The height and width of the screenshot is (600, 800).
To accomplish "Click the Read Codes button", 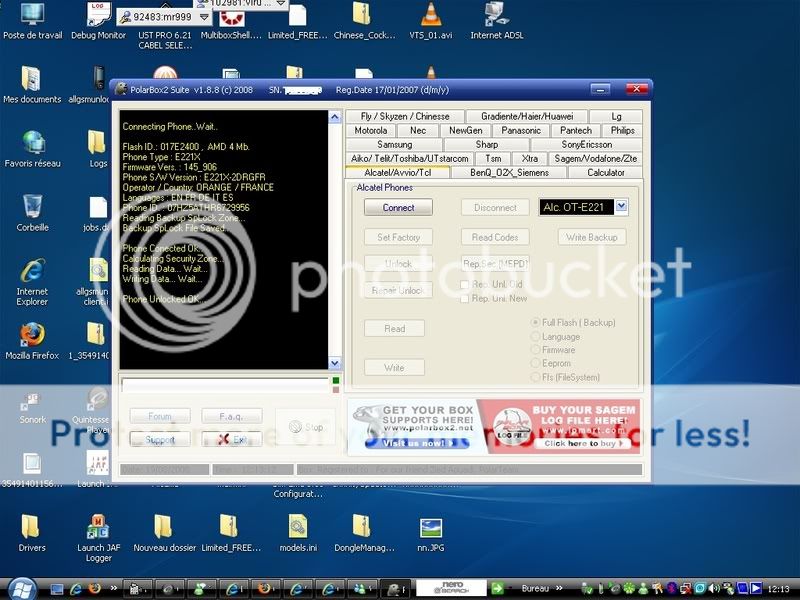I will [x=495, y=237].
